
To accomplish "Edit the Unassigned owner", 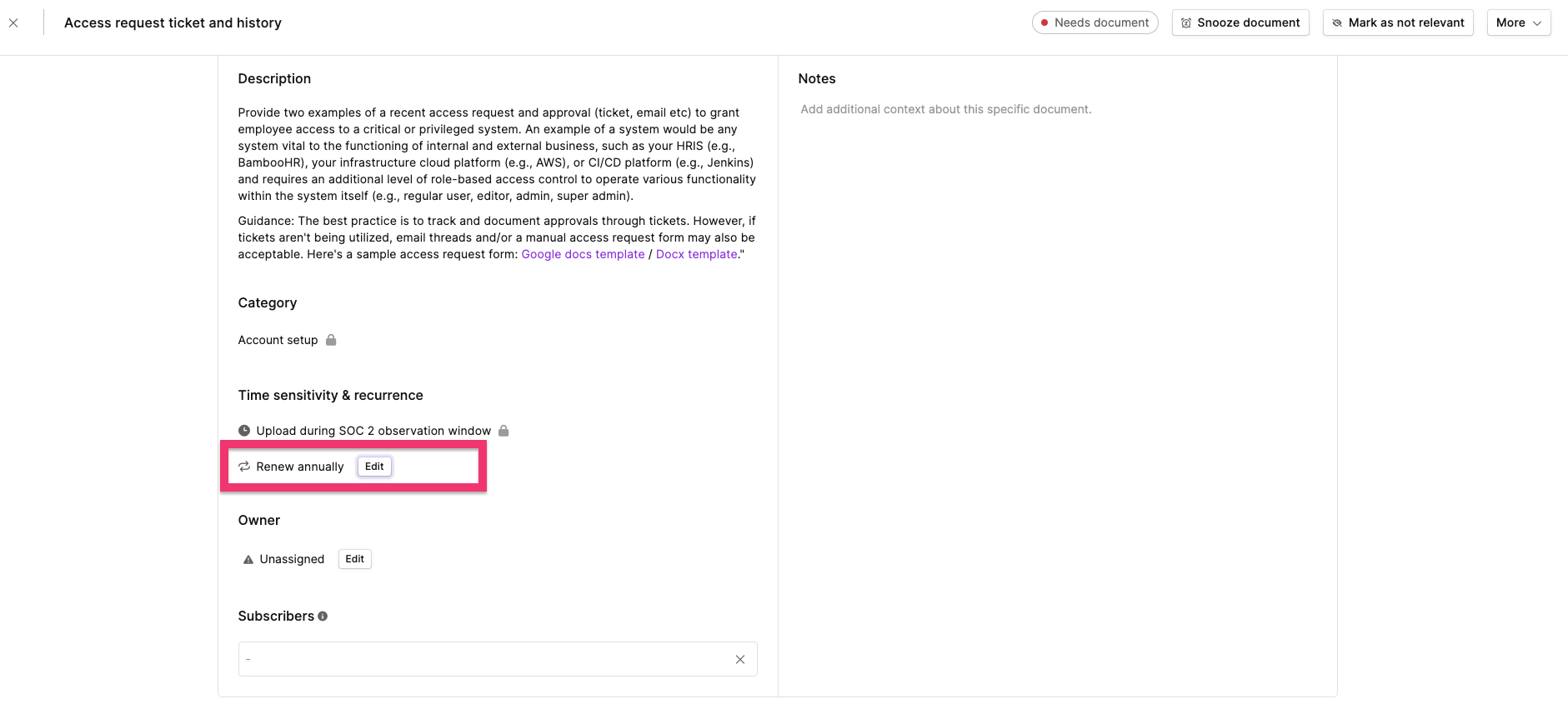I will pyautogui.click(x=354, y=559).
